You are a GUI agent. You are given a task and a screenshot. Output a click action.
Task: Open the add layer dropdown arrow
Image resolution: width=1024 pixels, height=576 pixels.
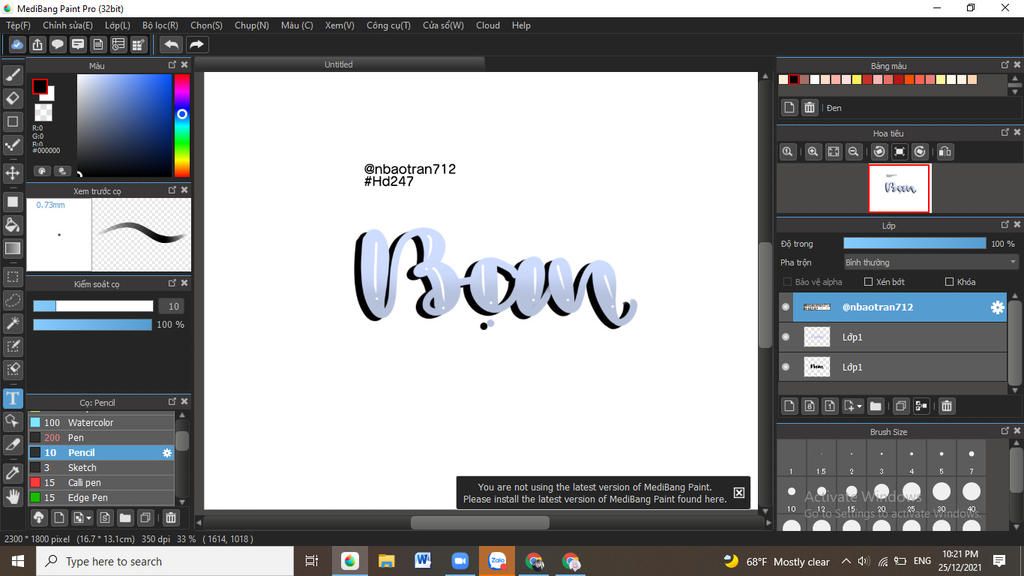pos(859,406)
